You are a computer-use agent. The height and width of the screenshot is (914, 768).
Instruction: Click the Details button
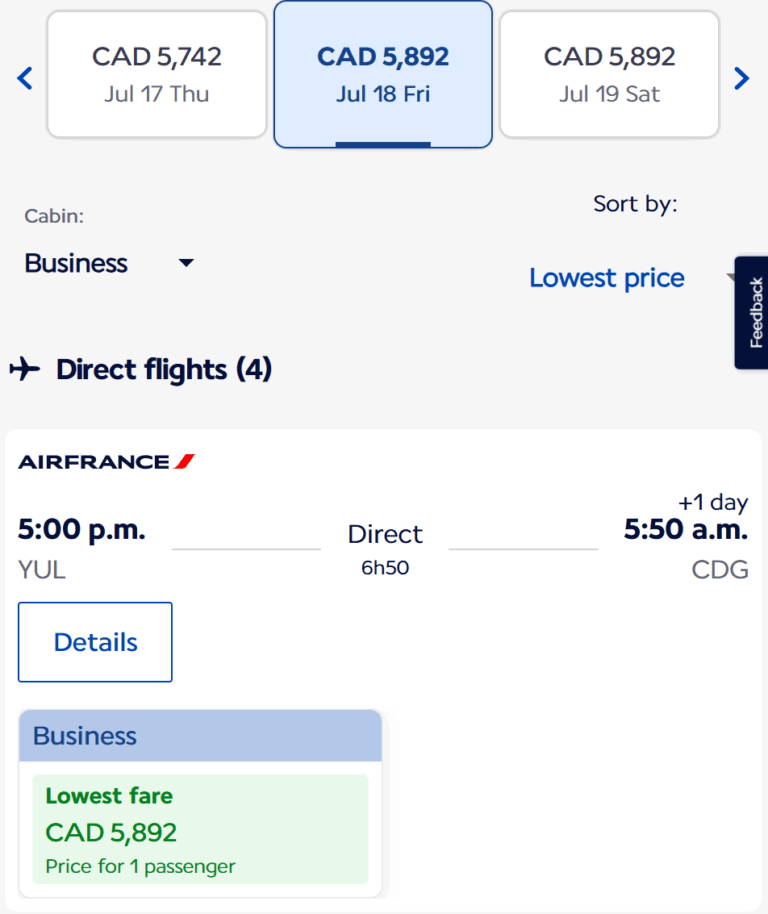click(95, 642)
